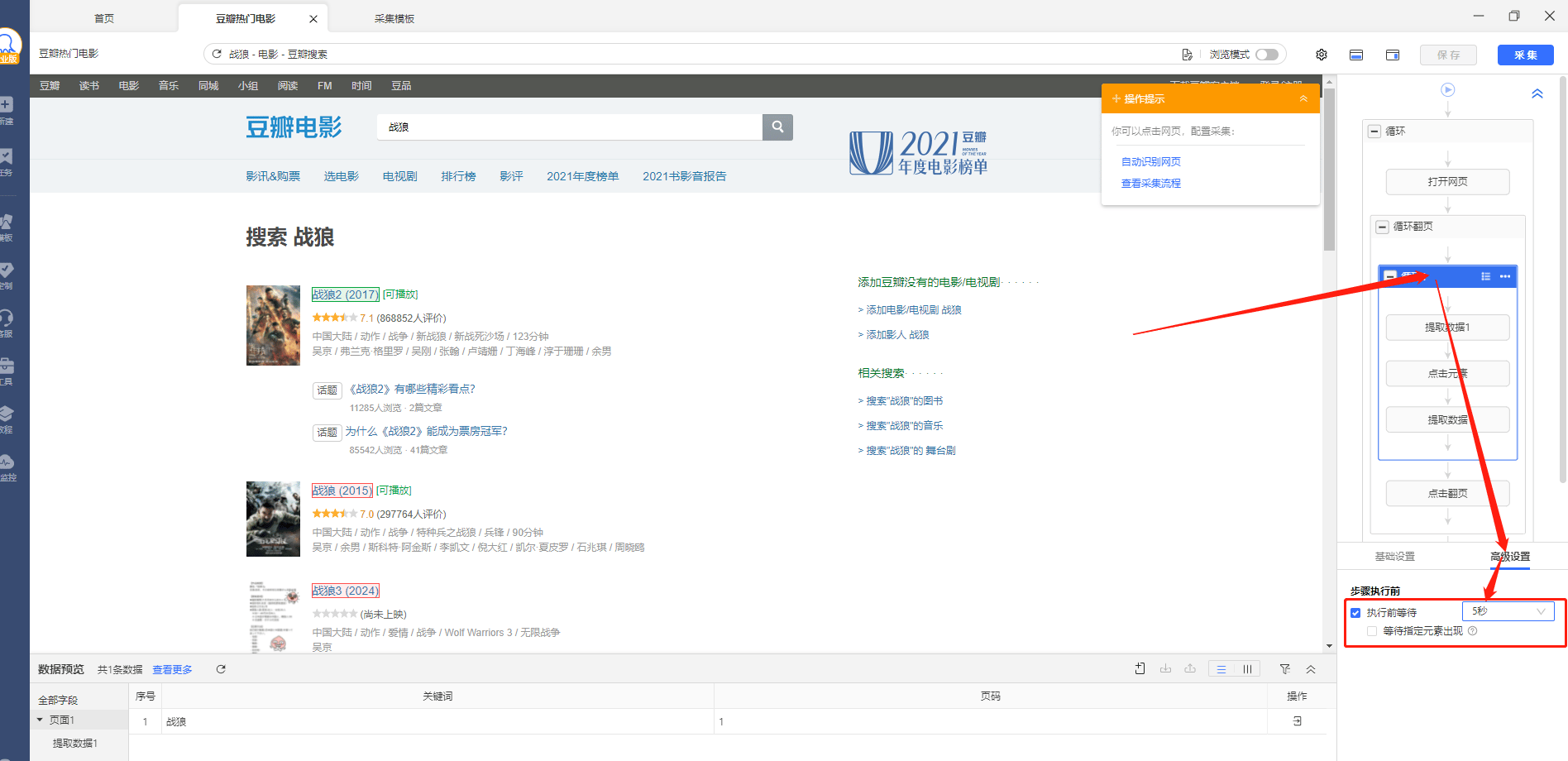Collapse the data preview panel

(1311, 669)
